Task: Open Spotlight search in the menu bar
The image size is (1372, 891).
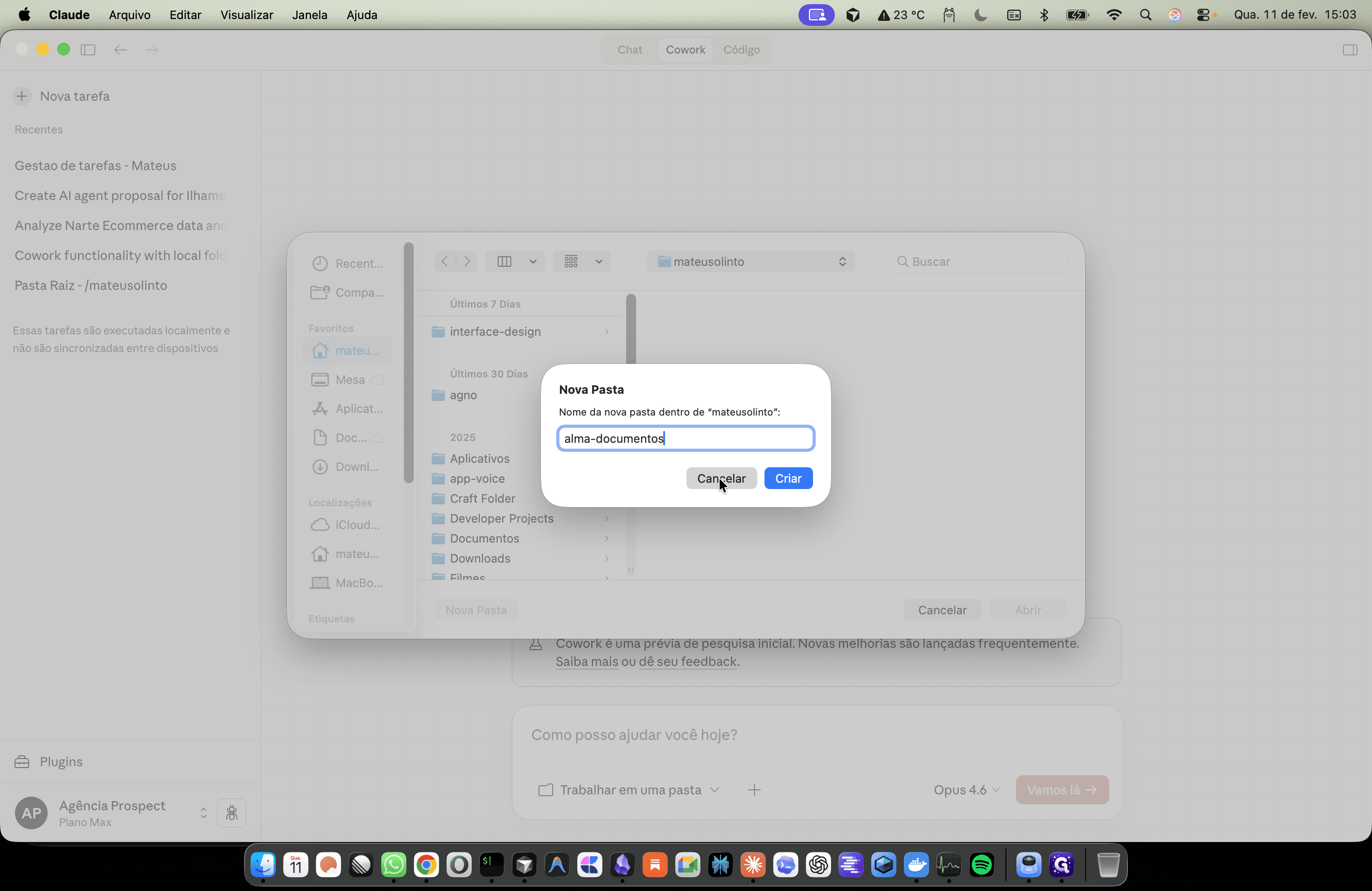Action: pos(1146,15)
